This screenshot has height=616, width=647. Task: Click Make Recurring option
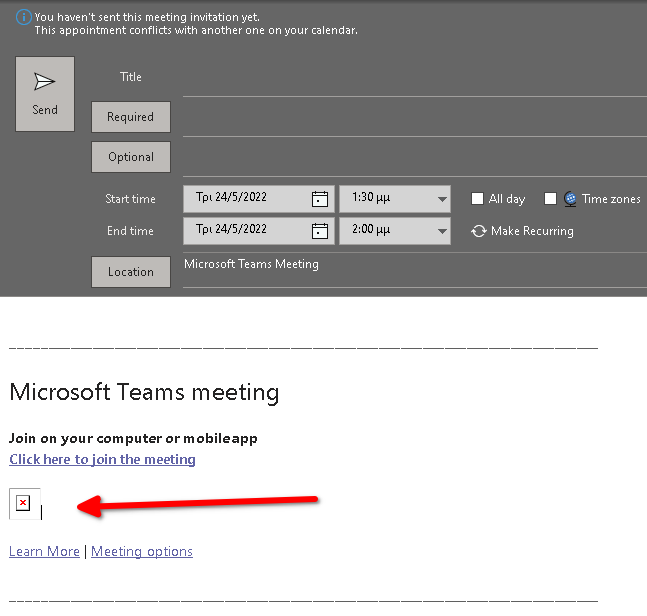[x=522, y=231]
